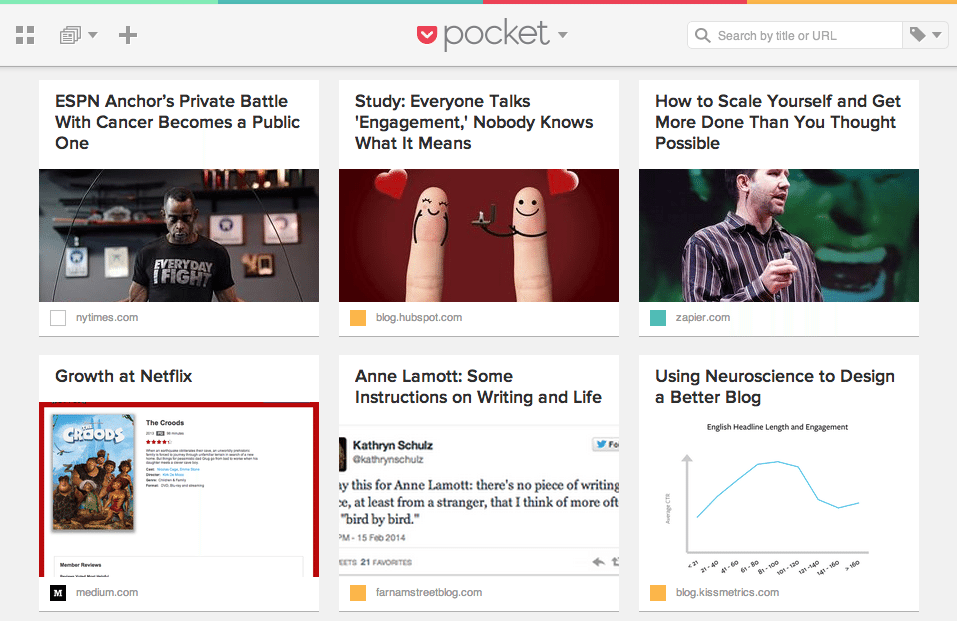
Task: Switch to the grid view layout
Action: (x=24, y=34)
